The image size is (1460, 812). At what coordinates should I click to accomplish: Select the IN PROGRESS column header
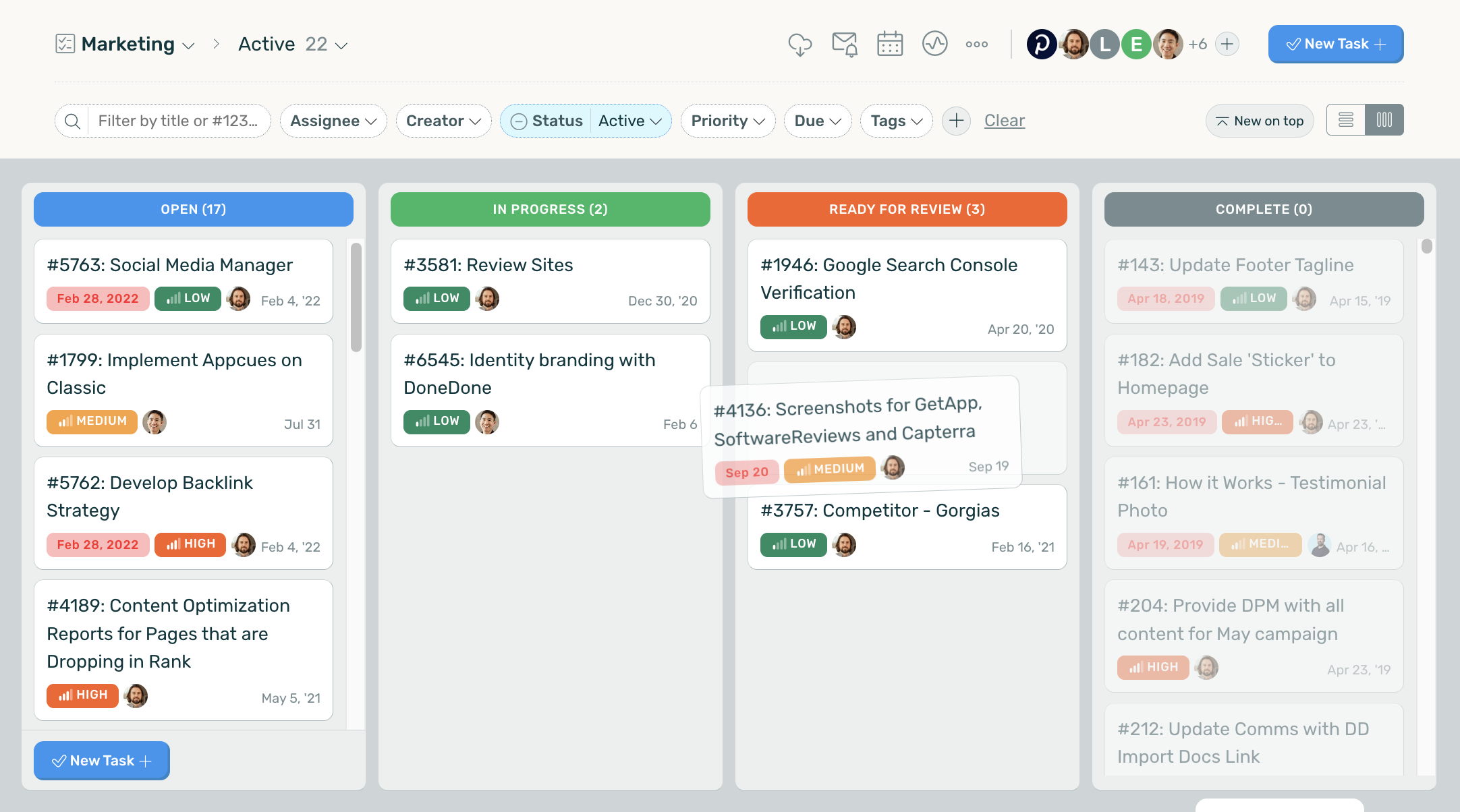(550, 209)
